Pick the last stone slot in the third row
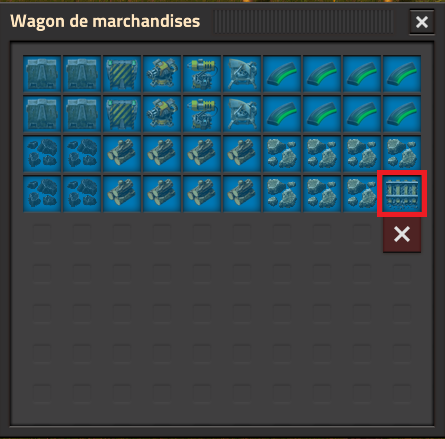 point(402,153)
